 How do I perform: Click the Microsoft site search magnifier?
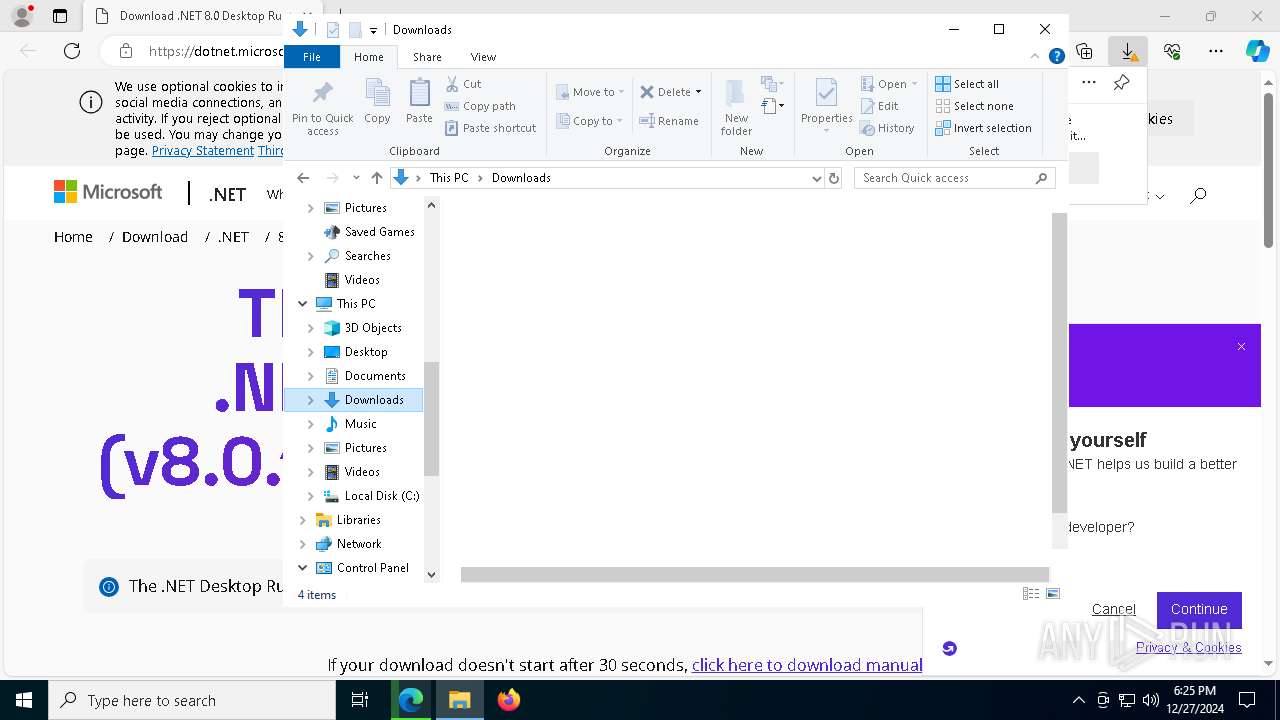[x=1198, y=196]
